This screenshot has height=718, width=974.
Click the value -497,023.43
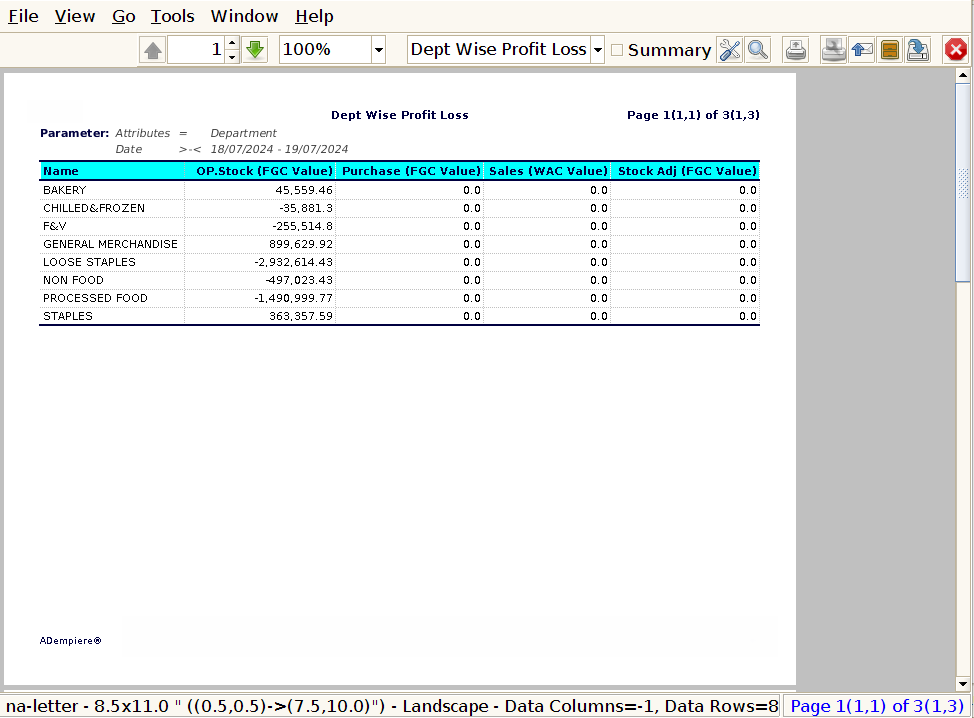point(299,280)
